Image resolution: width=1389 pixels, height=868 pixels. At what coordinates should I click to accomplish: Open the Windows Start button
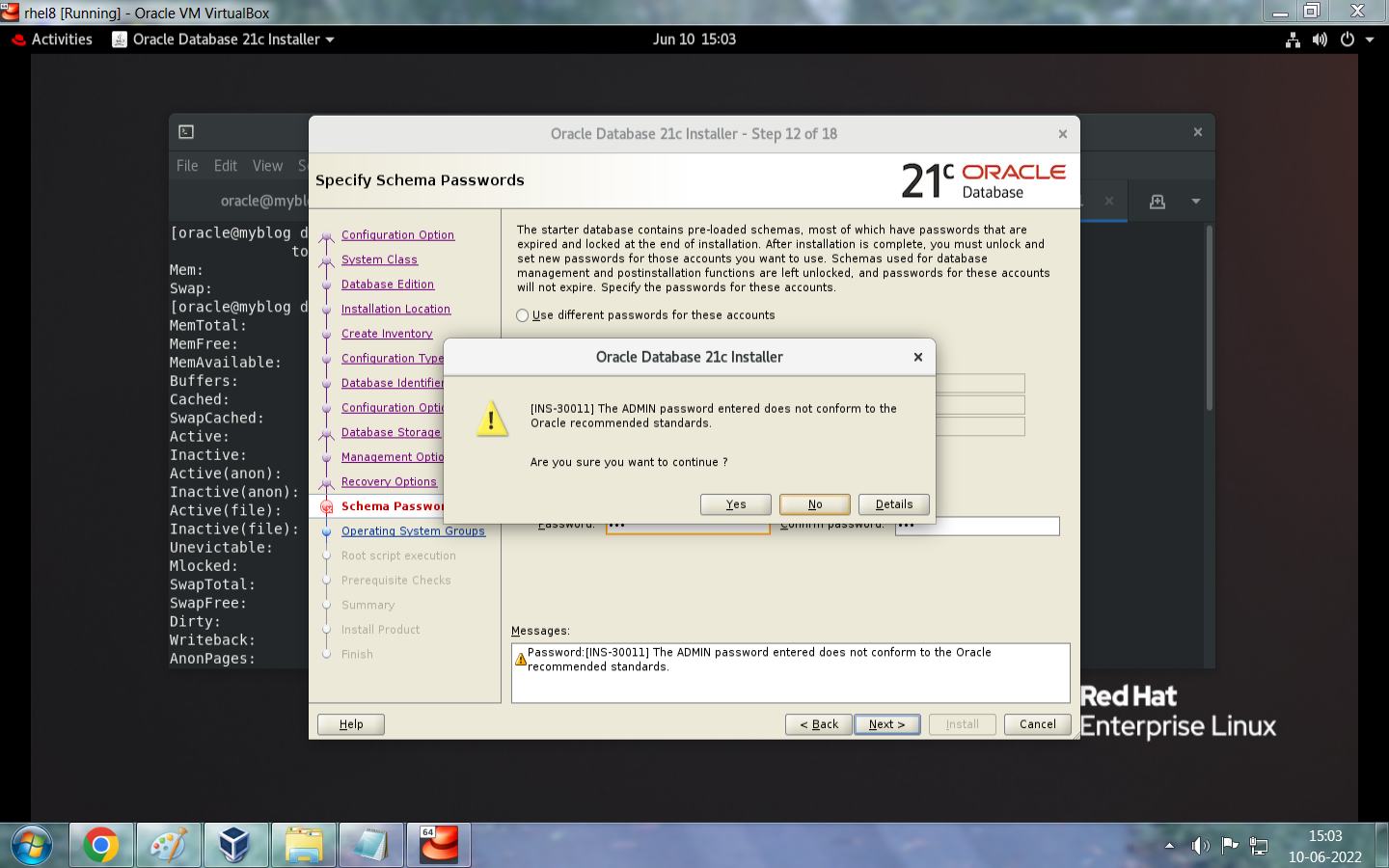tap(32, 846)
